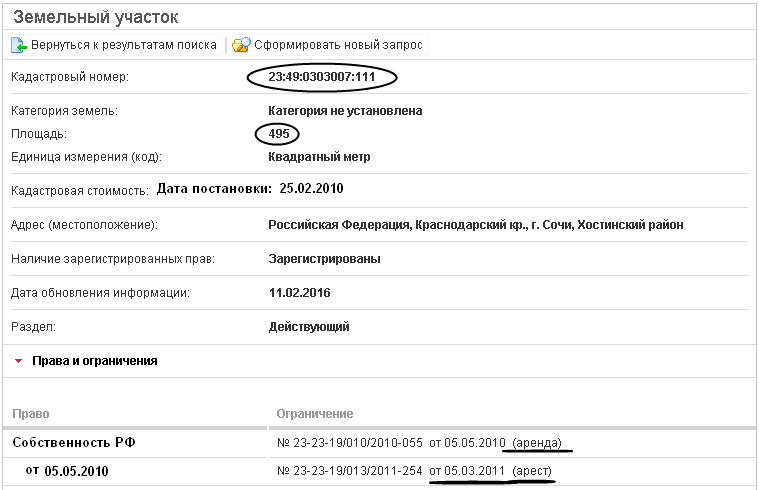Click 'Категория не установлена' value
The image size is (759, 490).
[x=345, y=111]
